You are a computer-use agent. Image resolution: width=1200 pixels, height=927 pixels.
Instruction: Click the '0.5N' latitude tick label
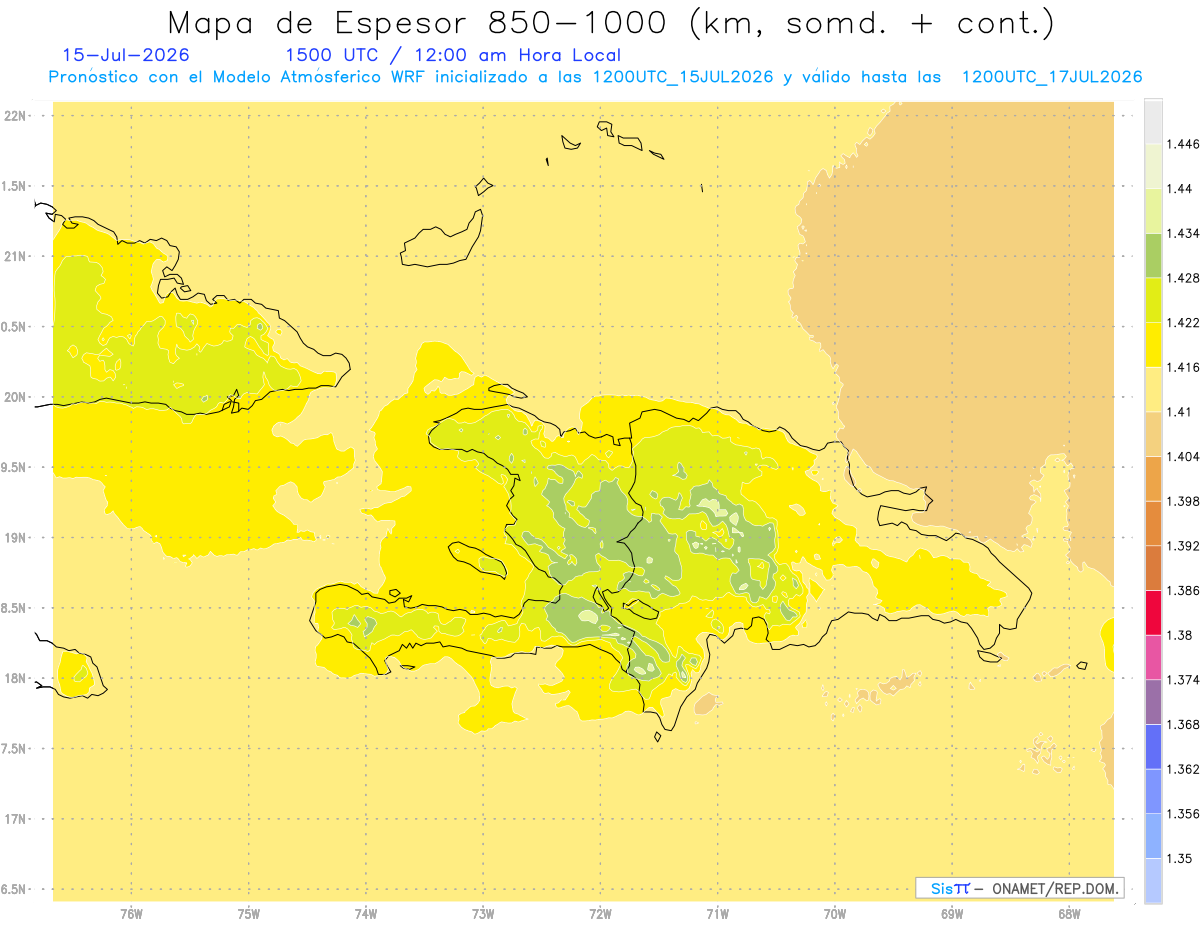(15, 327)
